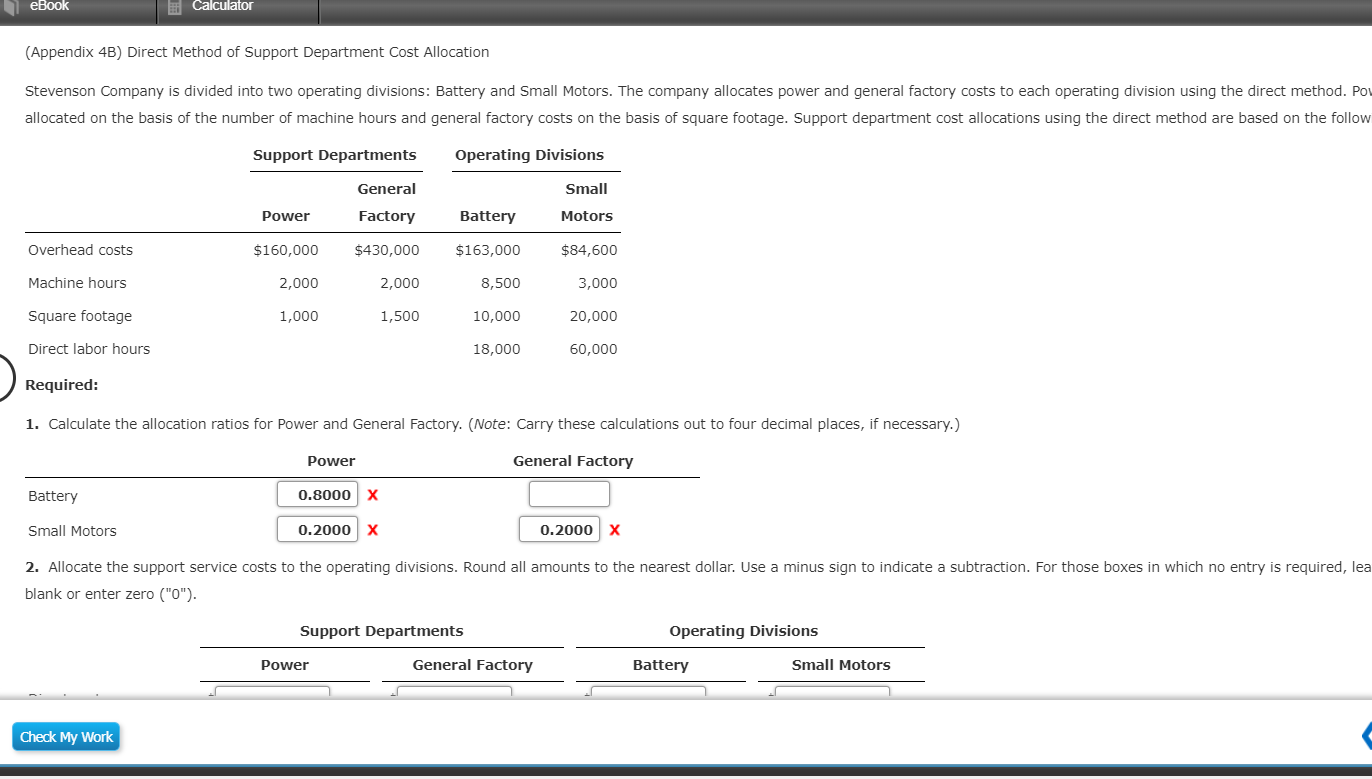Click the red X beside Battery's Power ratio
The height and width of the screenshot is (779, 1372).
point(372,494)
